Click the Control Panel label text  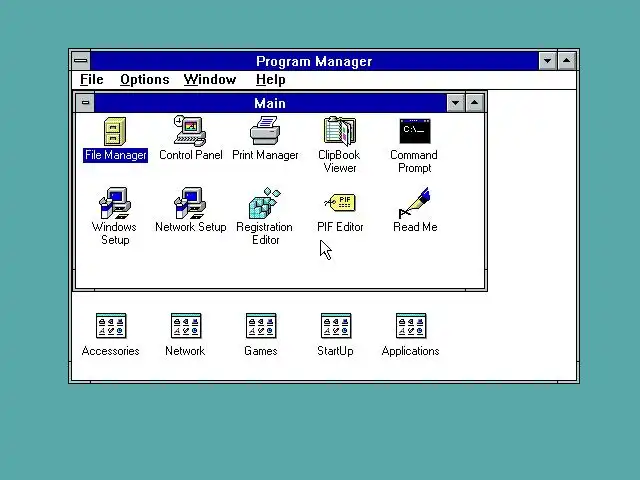pyautogui.click(x=191, y=155)
